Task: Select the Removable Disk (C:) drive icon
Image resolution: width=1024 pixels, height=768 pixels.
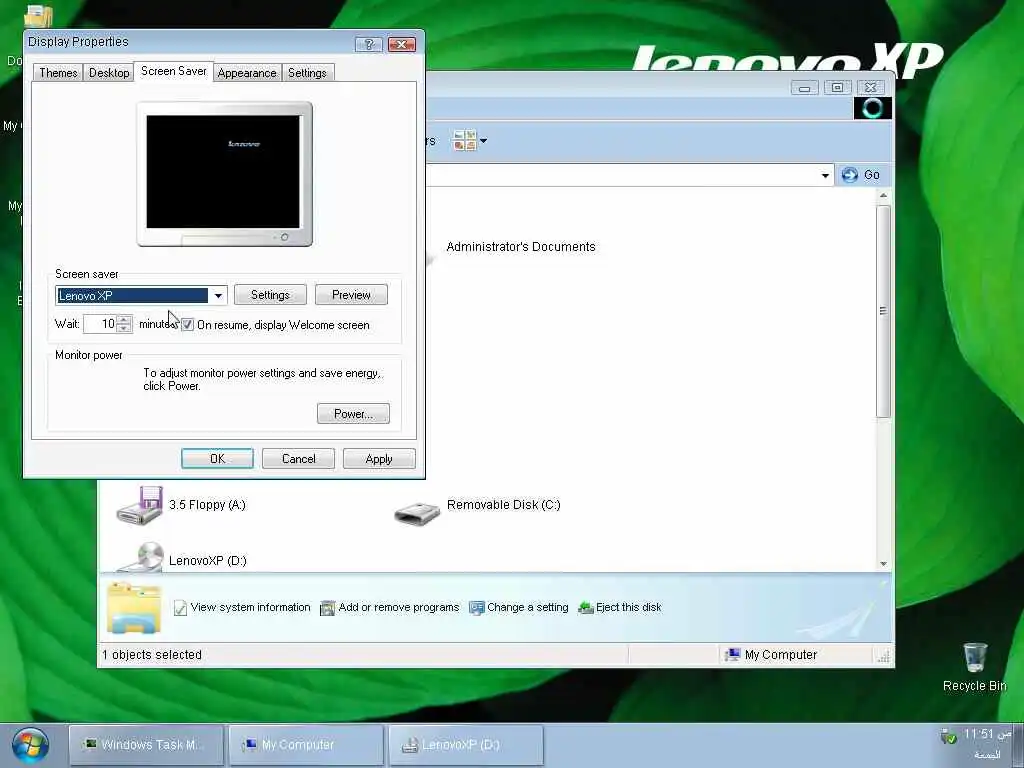Action: pyautogui.click(x=417, y=513)
